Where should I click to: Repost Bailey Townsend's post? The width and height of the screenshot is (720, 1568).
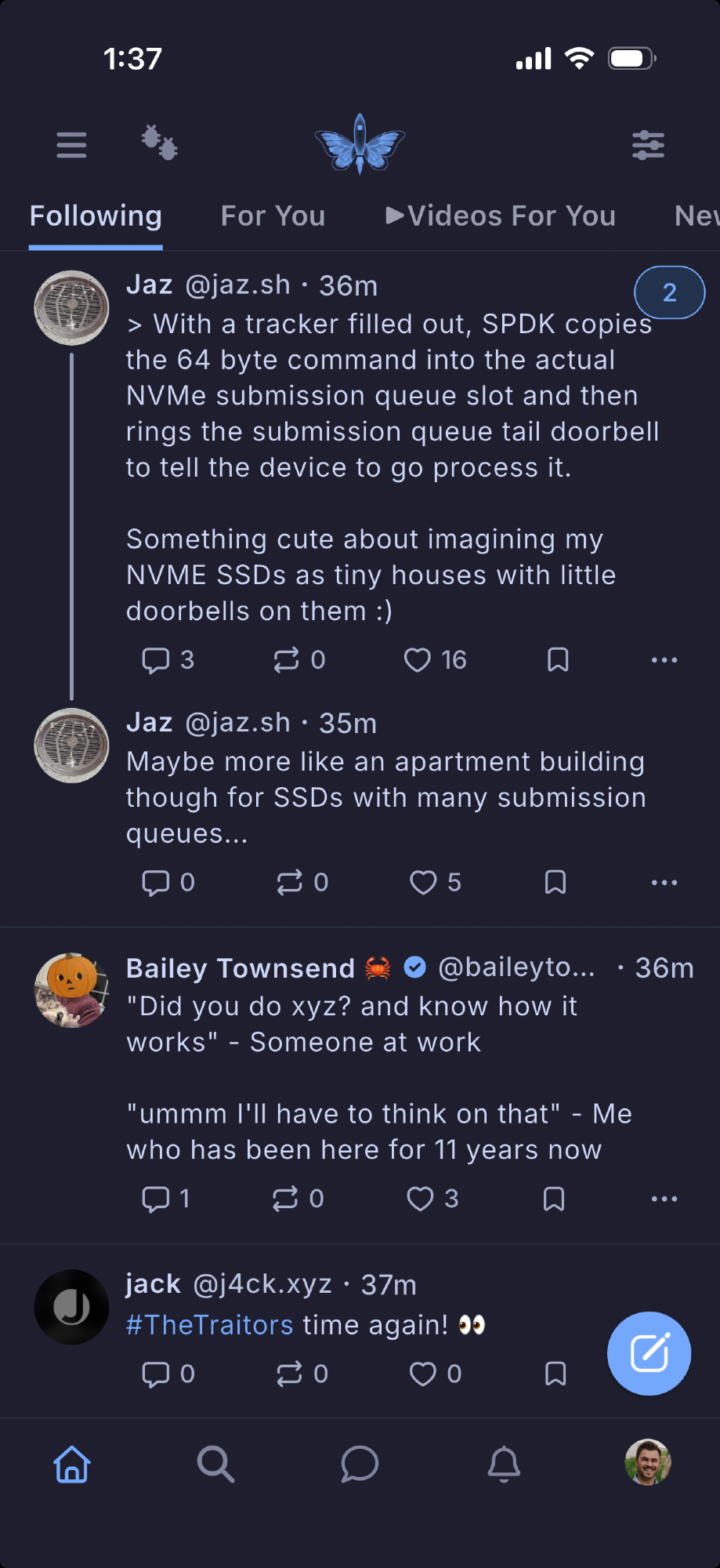pyautogui.click(x=285, y=1199)
